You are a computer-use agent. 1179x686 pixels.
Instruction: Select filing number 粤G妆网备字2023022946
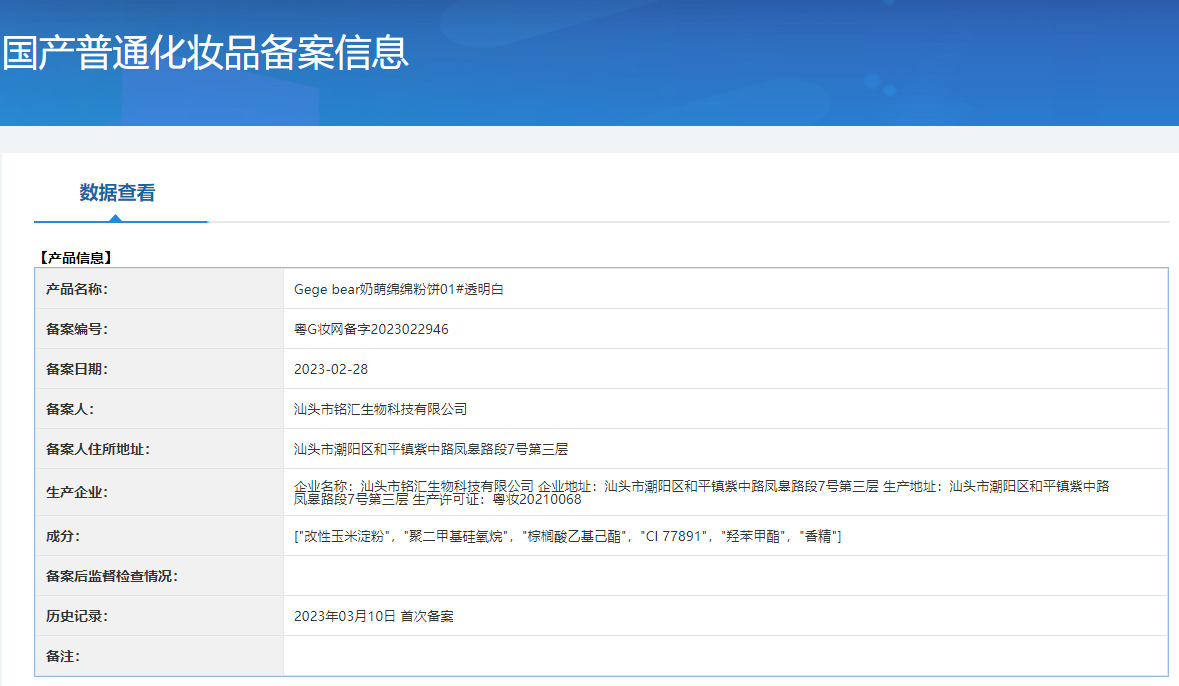(x=371, y=329)
